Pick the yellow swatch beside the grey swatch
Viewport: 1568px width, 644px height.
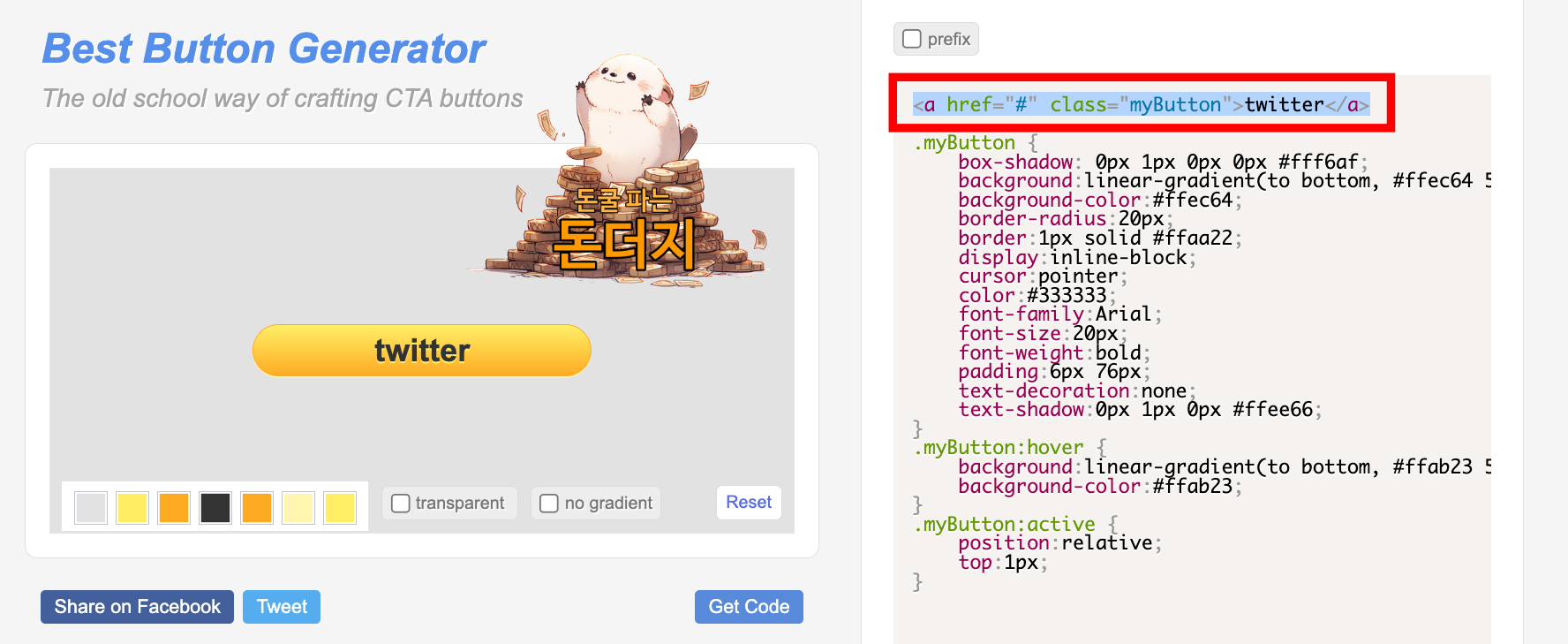coord(132,508)
